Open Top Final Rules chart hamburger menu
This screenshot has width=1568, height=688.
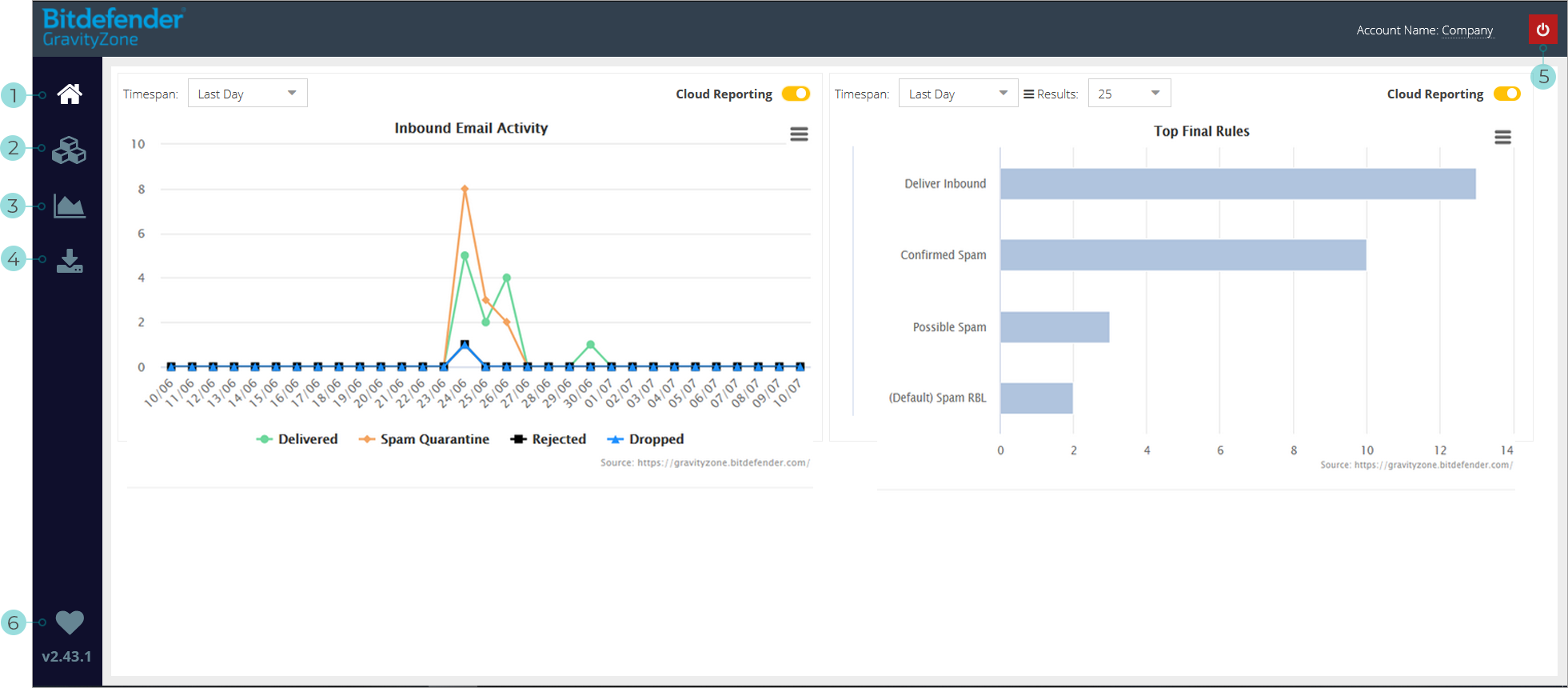tap(1502, 138)
